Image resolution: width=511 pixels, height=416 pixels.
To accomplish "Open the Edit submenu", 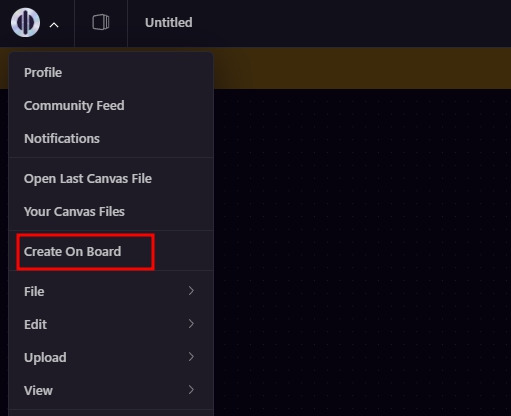I will tap(111, 324).
